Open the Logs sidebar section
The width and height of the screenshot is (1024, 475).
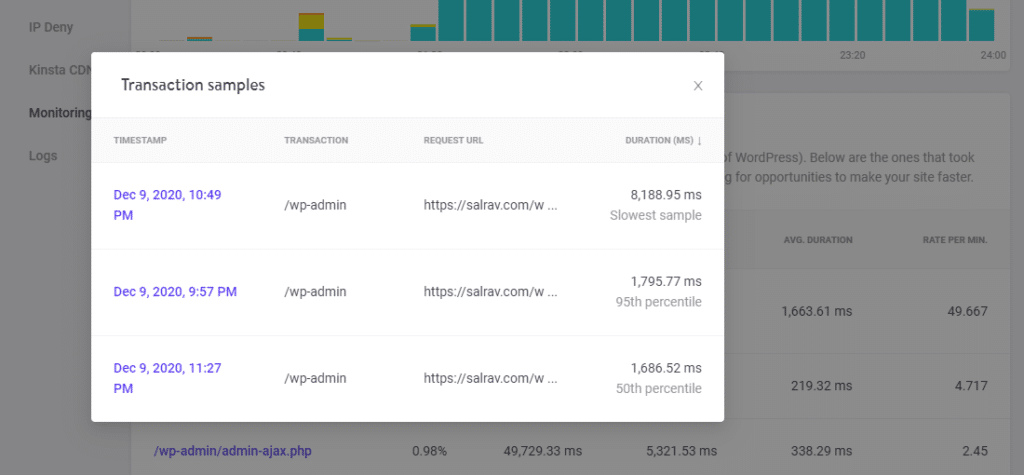point(43,156)
